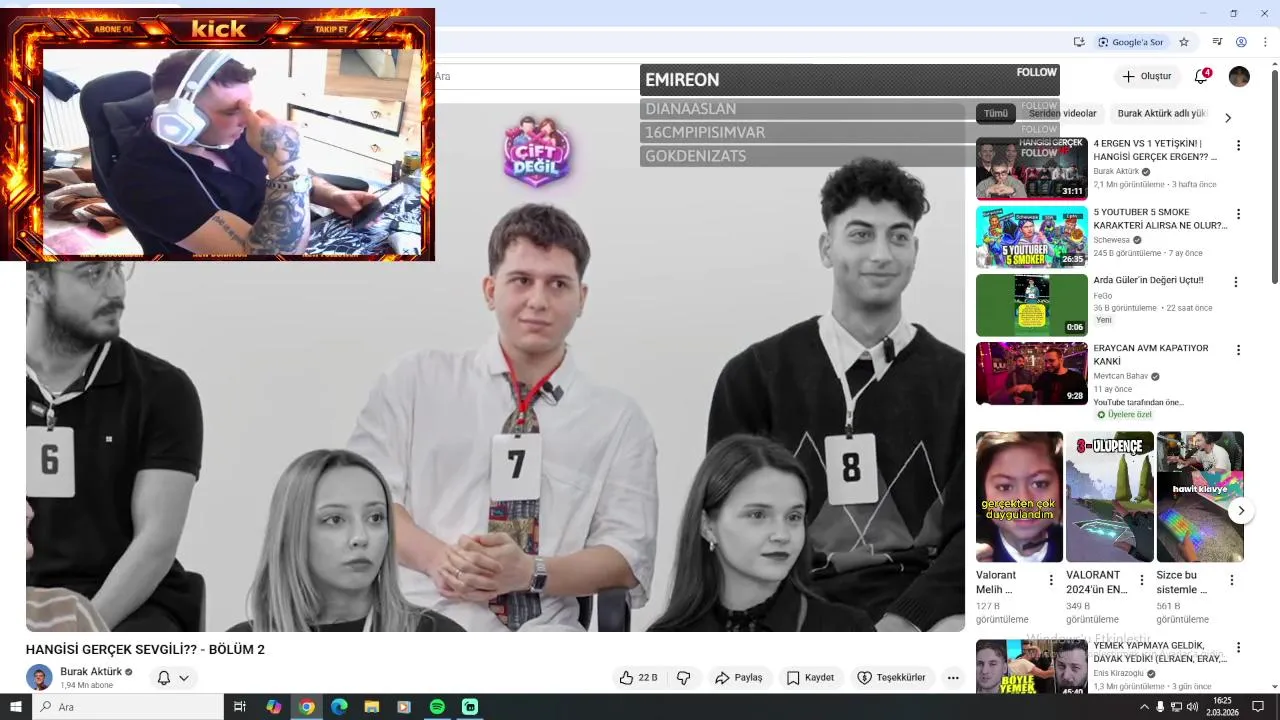The image size is (1280, 720).
Task: Open options for VALORANT 2024'ün short
Action: click(x=1142, y=580)
